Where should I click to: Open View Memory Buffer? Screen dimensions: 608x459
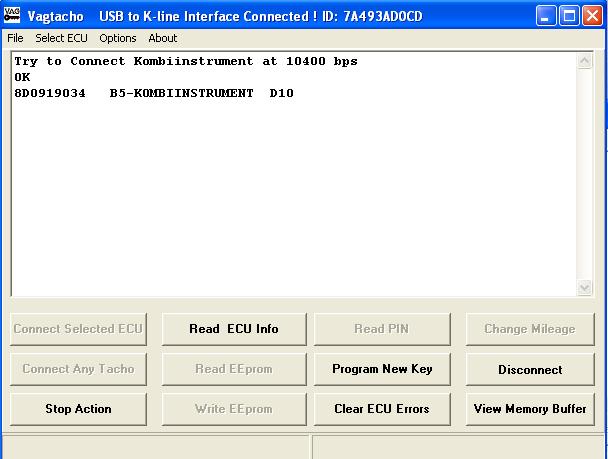click(x=530, y=409)
